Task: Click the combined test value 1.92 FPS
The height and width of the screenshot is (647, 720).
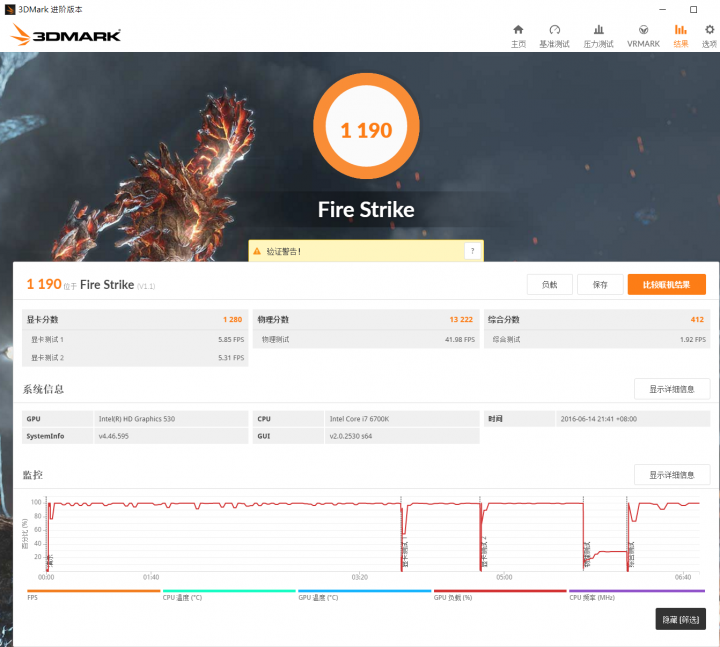Action: (x=693, y=340)
